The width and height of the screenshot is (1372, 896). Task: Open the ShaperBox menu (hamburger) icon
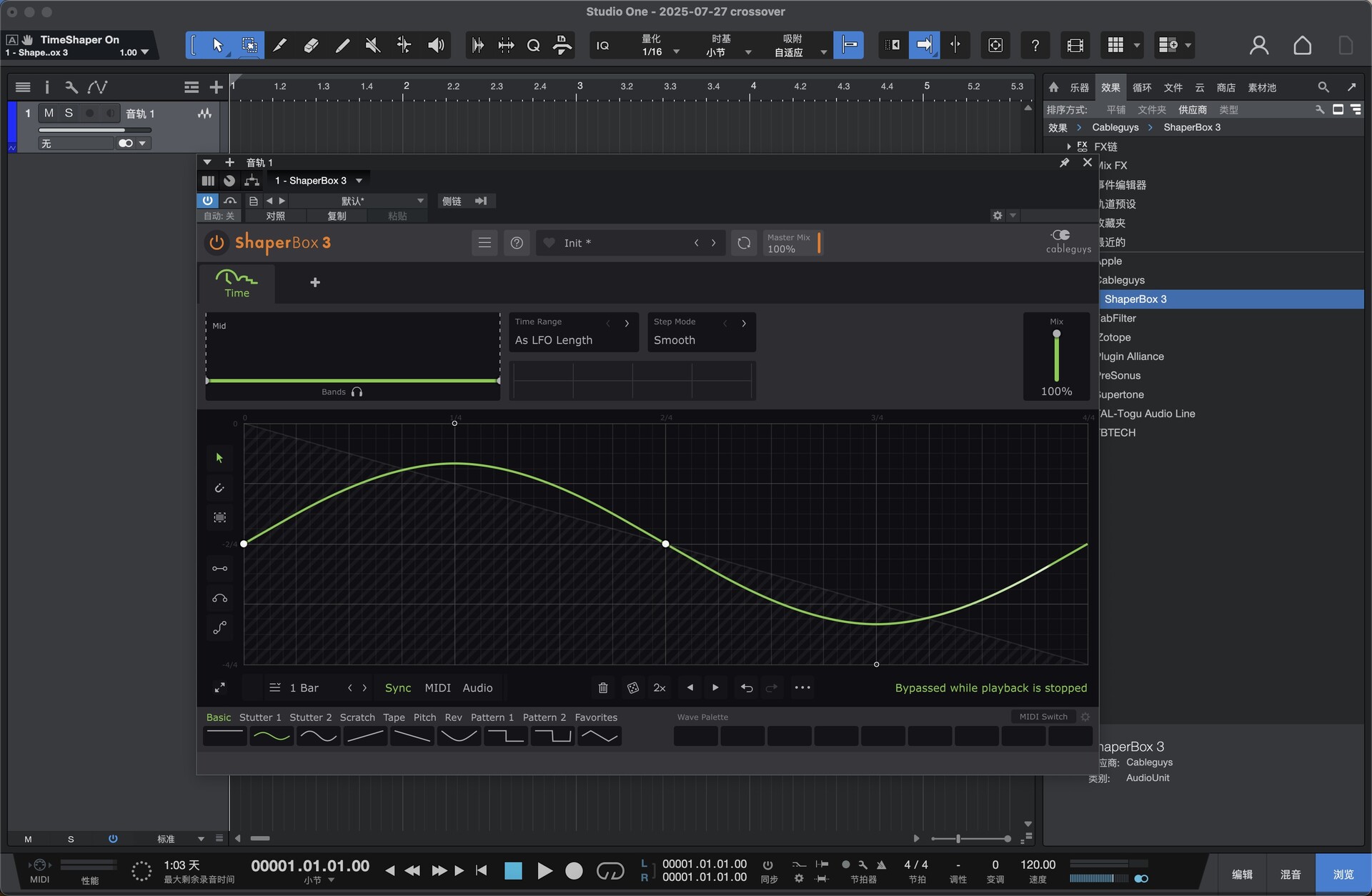[484, 243]
